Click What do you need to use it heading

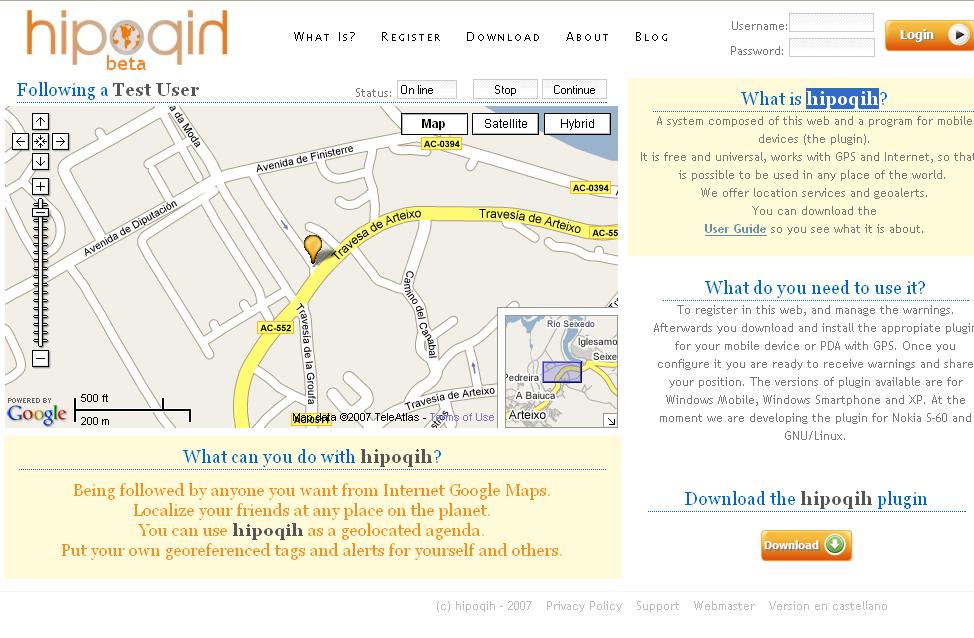(x=815, y=288)
